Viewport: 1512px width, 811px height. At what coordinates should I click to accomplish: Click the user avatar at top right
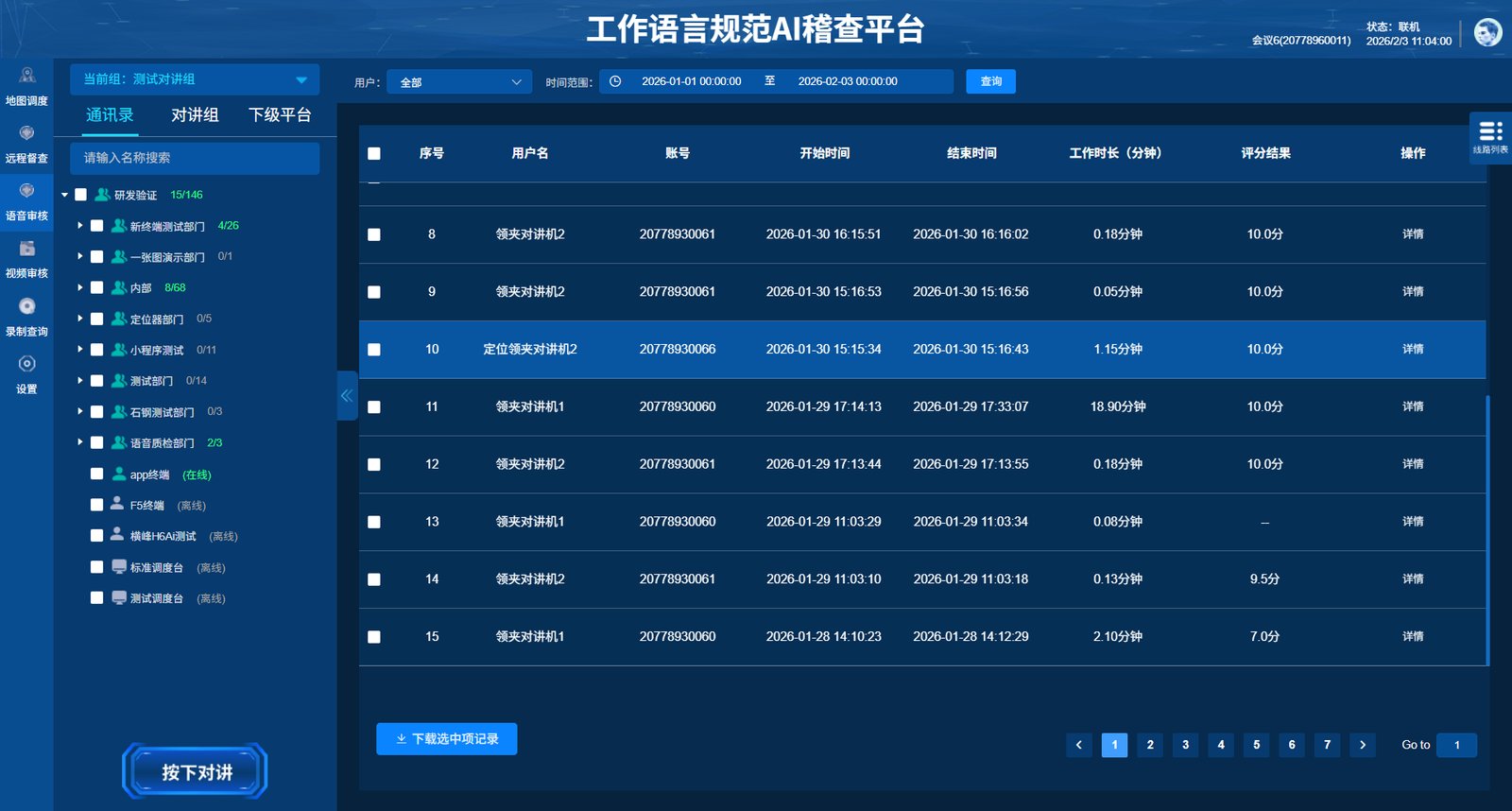coord(1487,32)
